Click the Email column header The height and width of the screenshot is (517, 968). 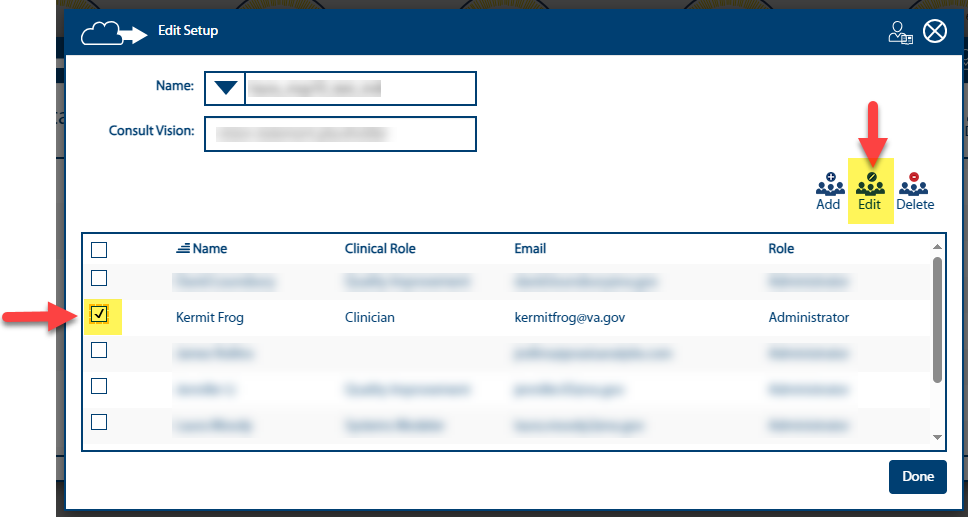[530, 249]
